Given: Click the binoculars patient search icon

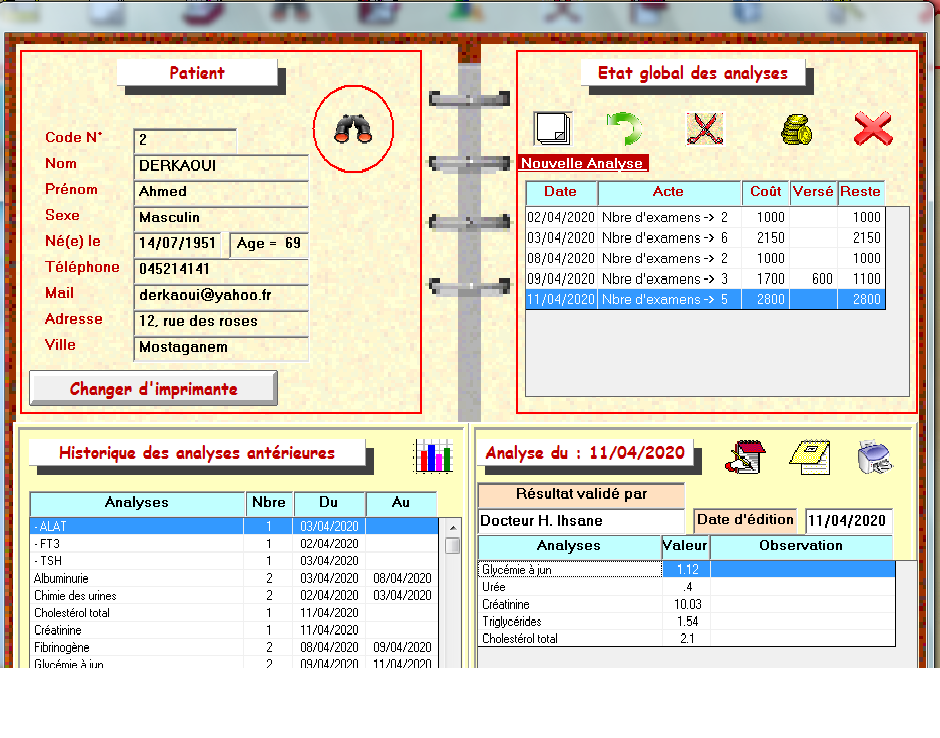Looking at the screenshot, I should pyautogui.click(x=353, y=128).
